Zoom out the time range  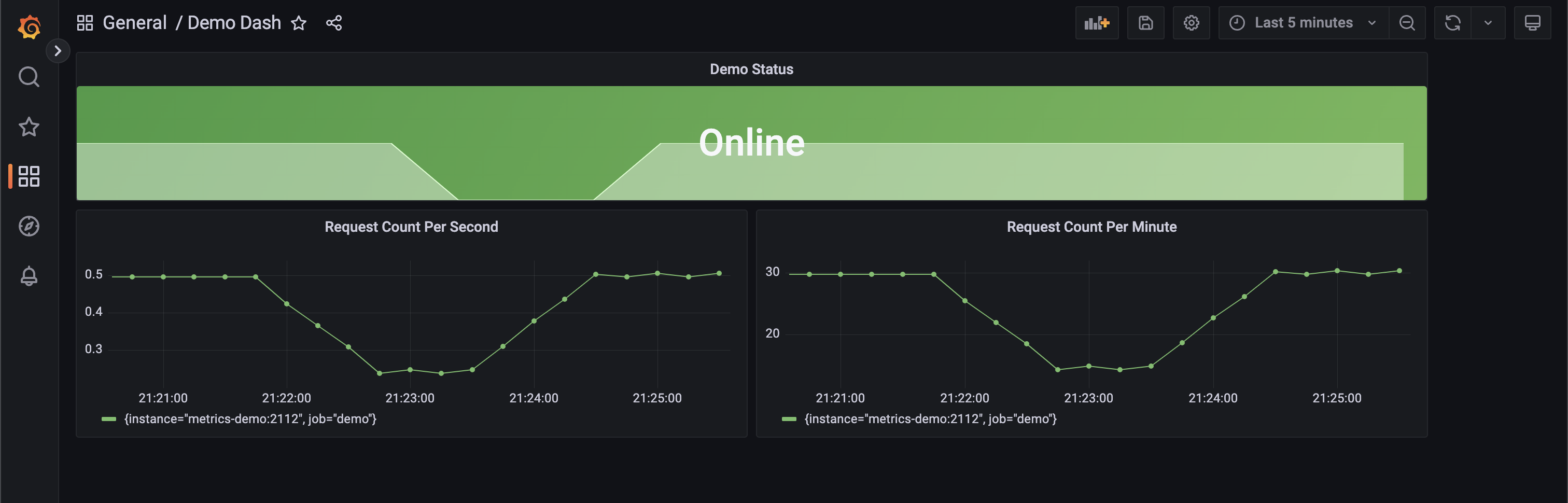click(1407, 23)
